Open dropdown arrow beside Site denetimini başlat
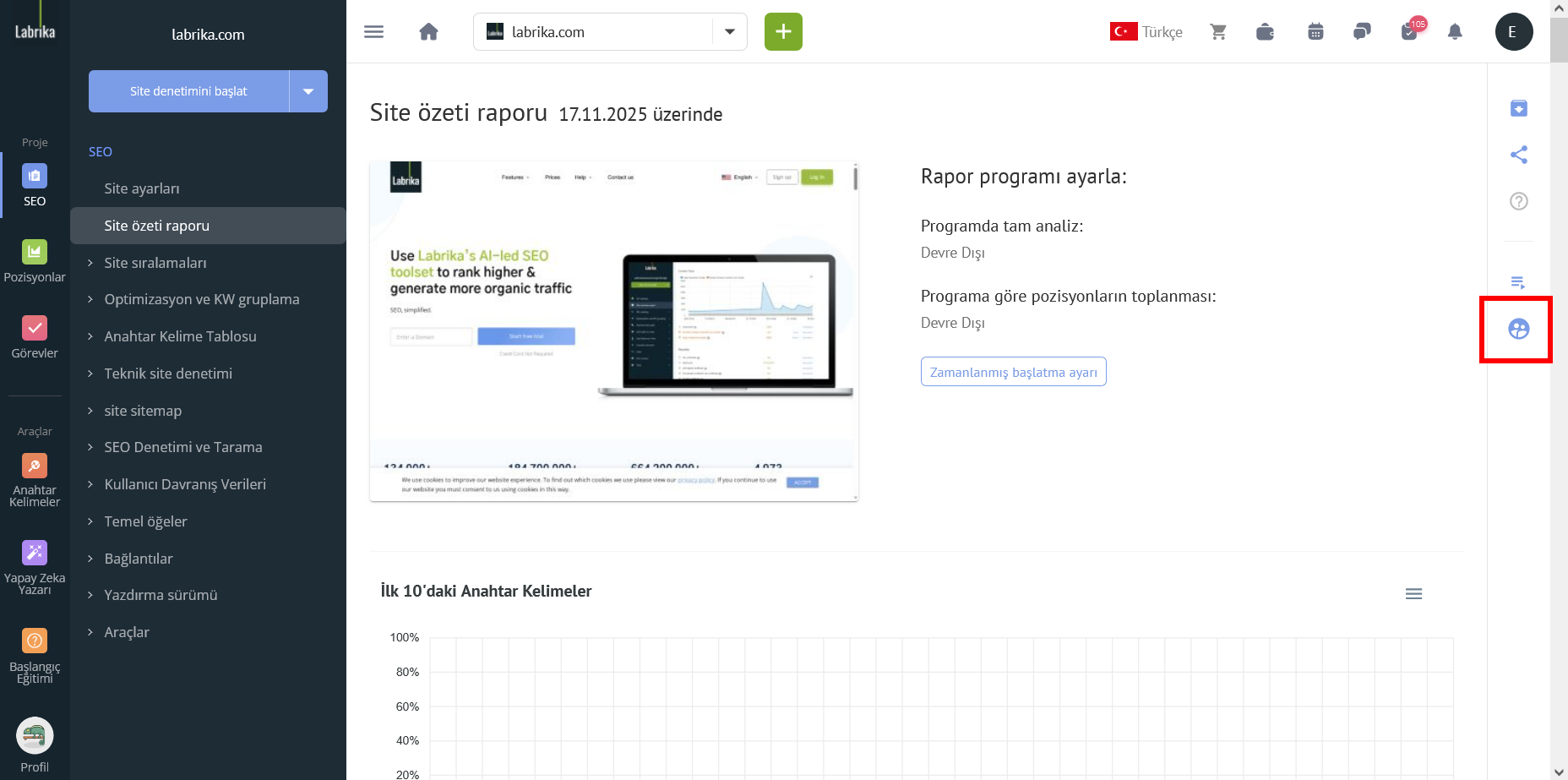The height and width of the screenshot is (780, 1568). pos(308,91)
